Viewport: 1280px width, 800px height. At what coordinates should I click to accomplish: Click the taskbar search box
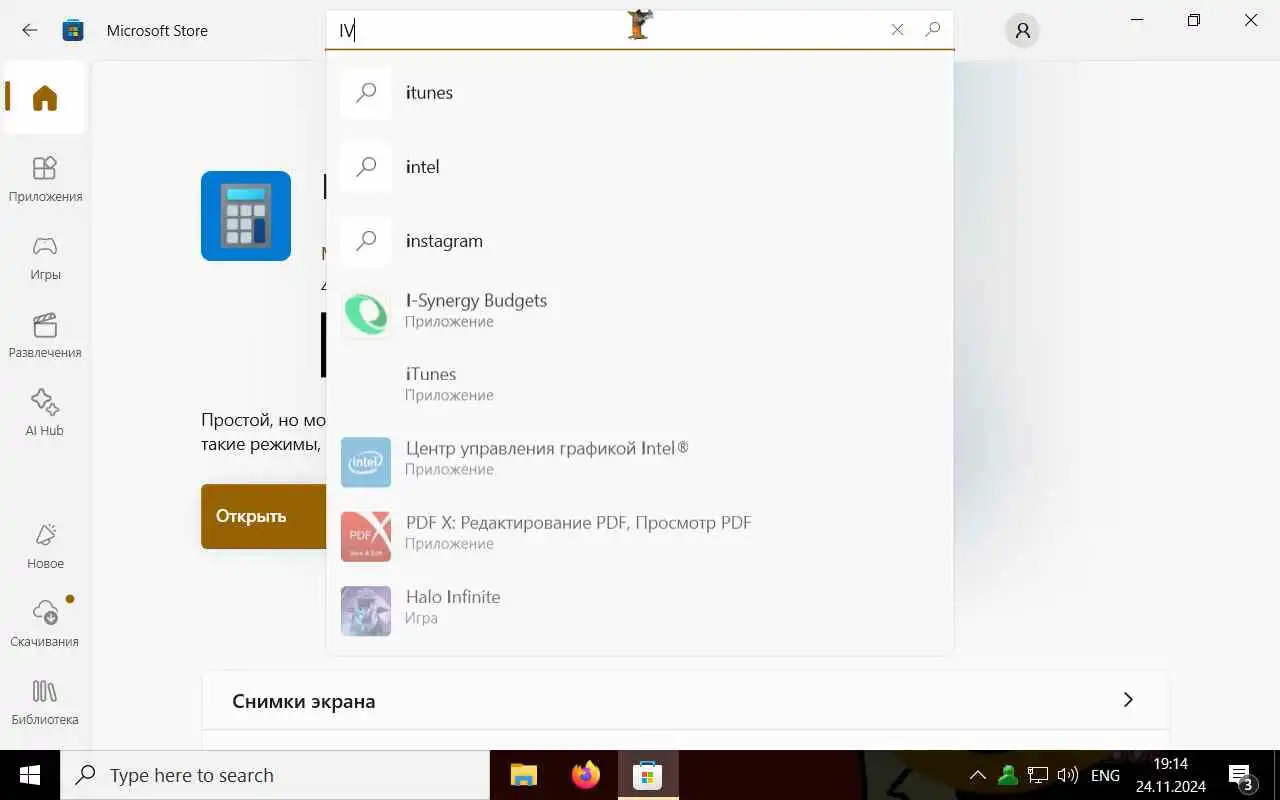(x=275, y=775)
